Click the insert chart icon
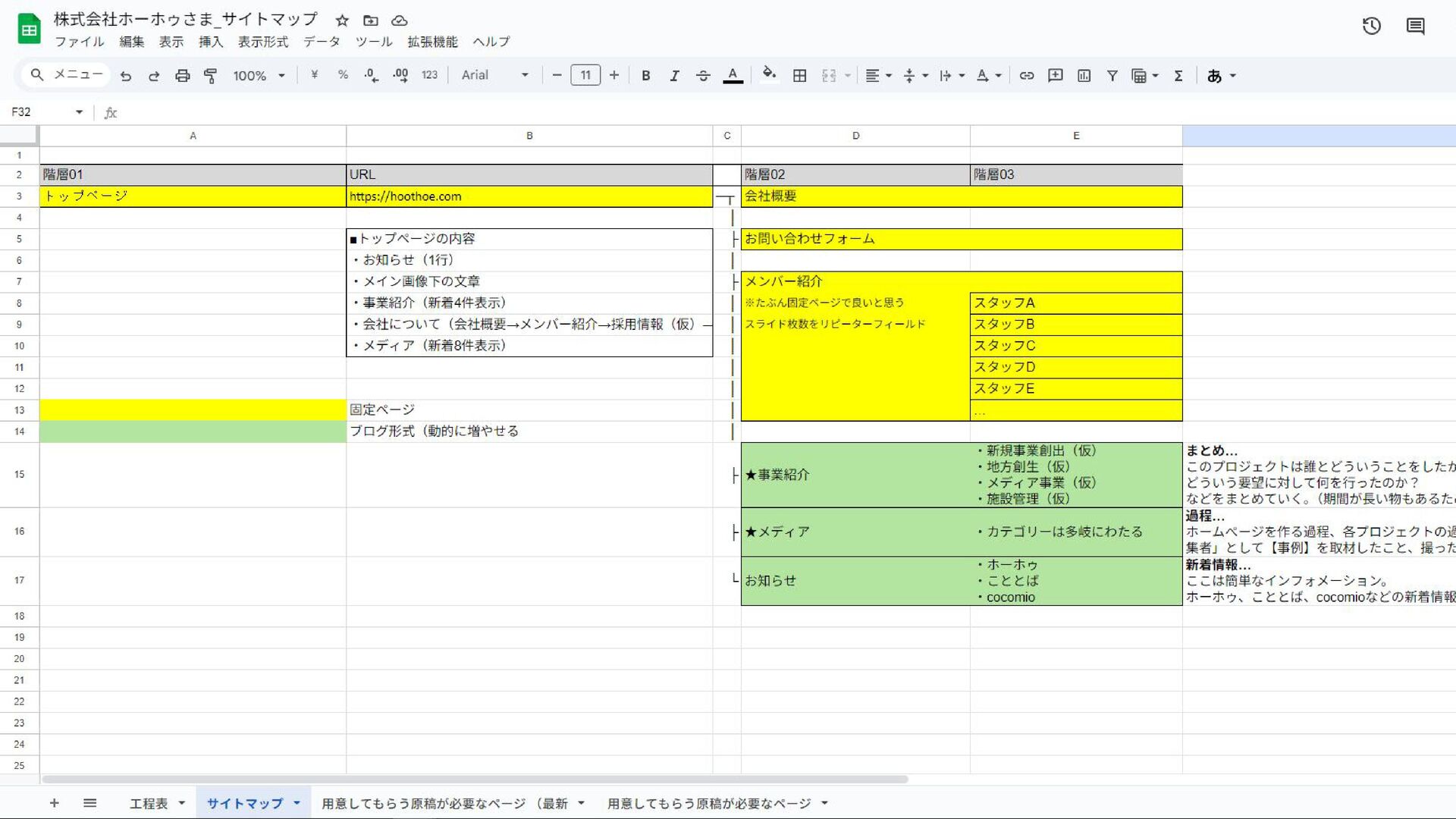Screen dimensions: 1456x819 pyautogui.click(x=1084, y=75)
